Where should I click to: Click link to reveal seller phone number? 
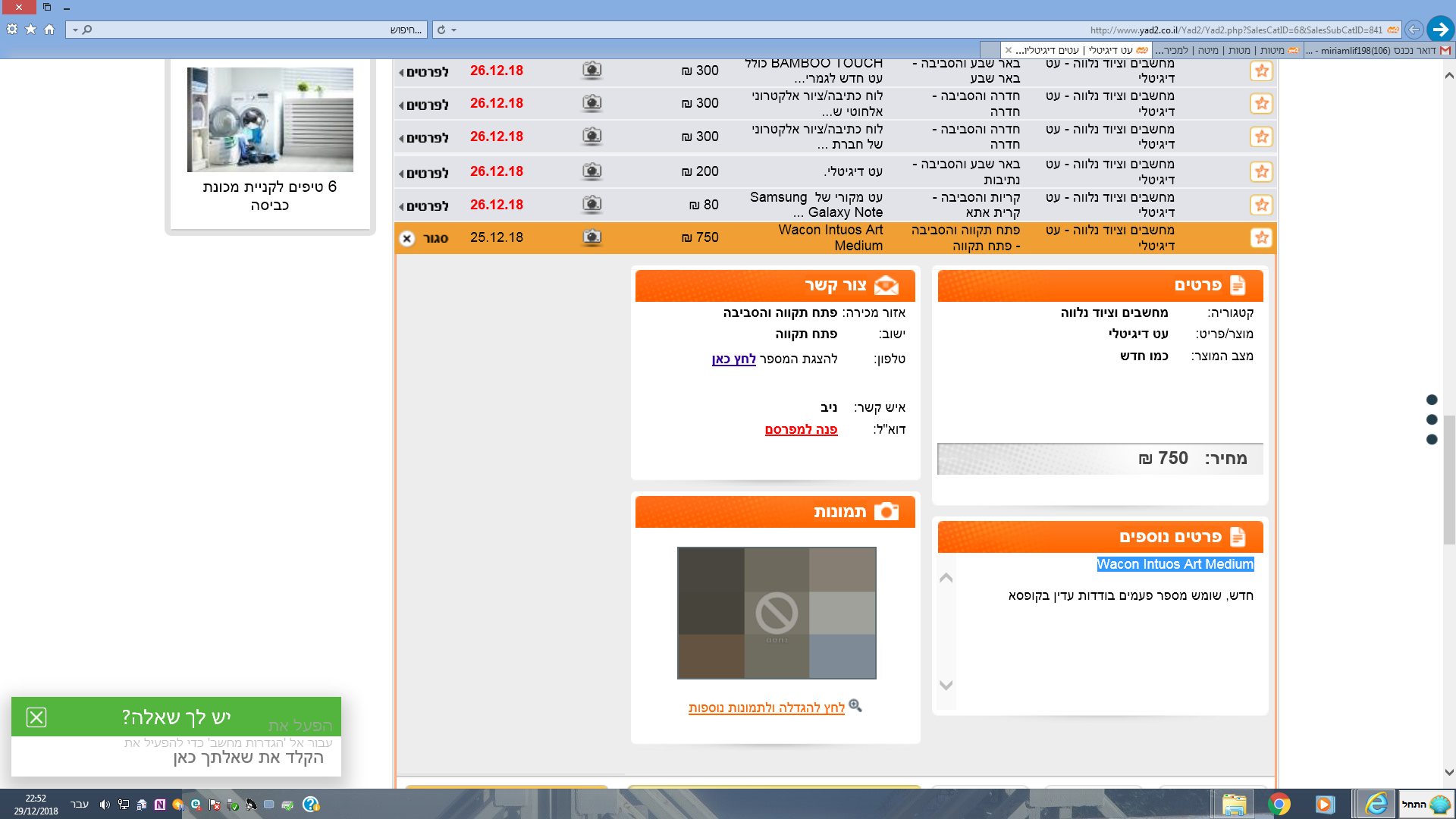pos(733,359)
